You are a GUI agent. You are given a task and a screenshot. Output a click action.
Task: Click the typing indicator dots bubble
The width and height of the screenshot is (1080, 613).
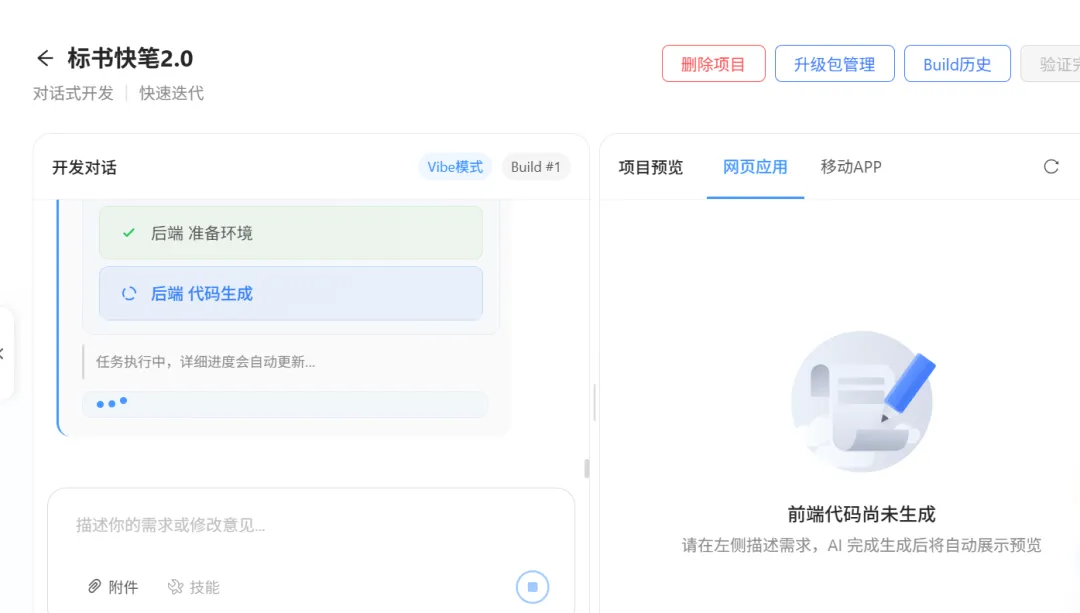point(284,404)
